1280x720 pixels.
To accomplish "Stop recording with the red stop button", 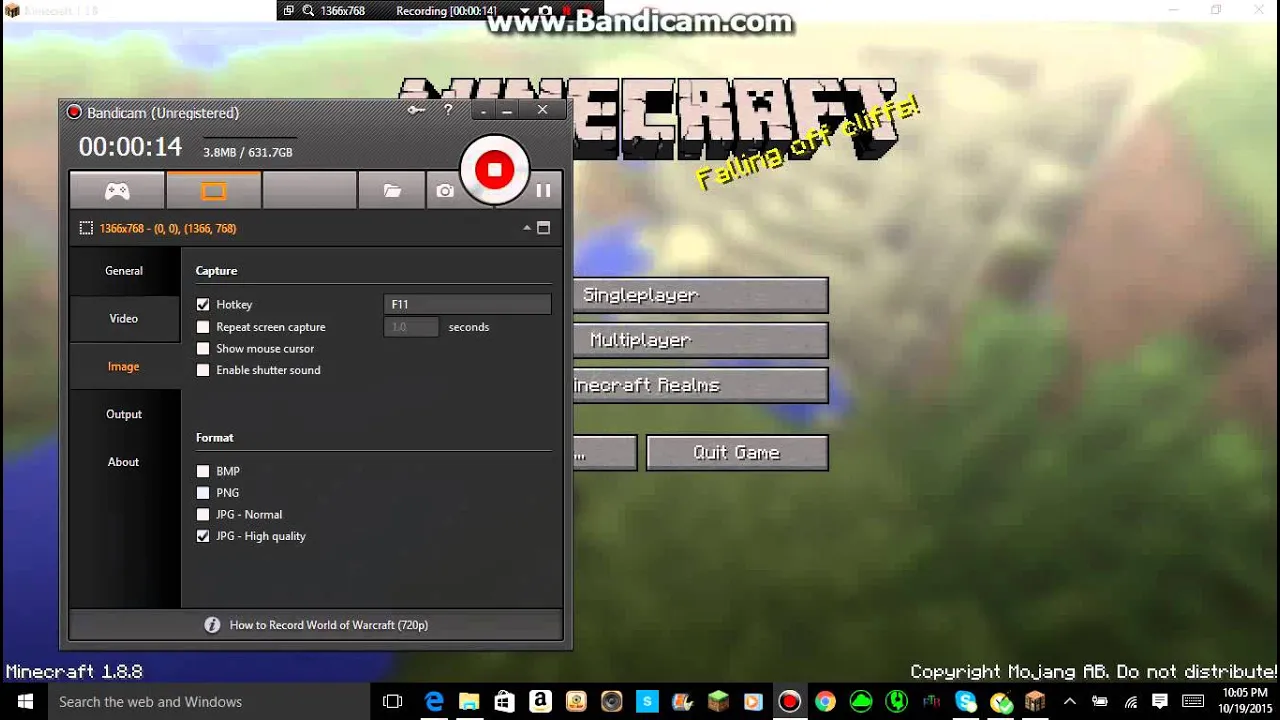I will coord(494,170).
